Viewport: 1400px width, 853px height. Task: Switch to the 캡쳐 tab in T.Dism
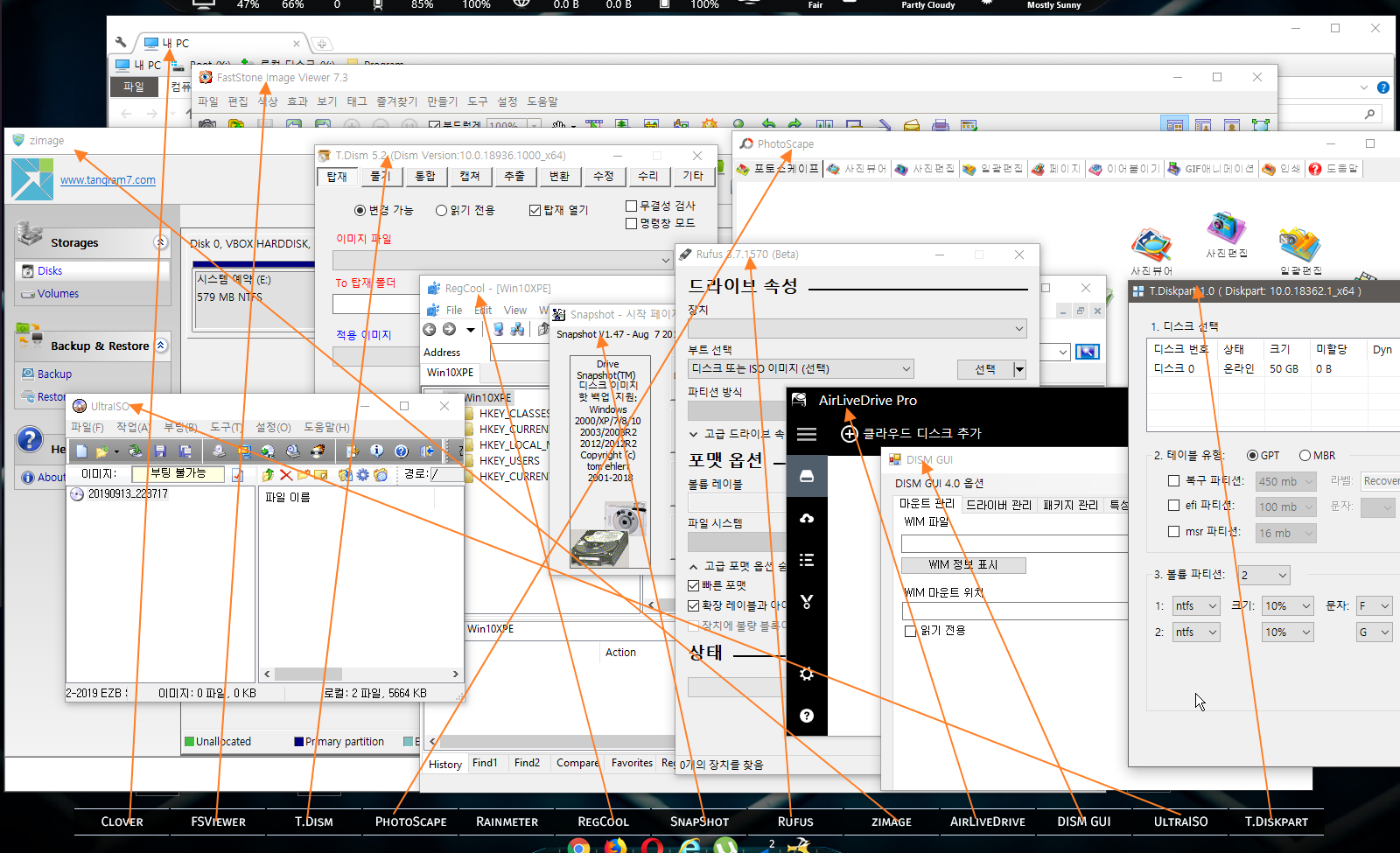tap(470, 176)
